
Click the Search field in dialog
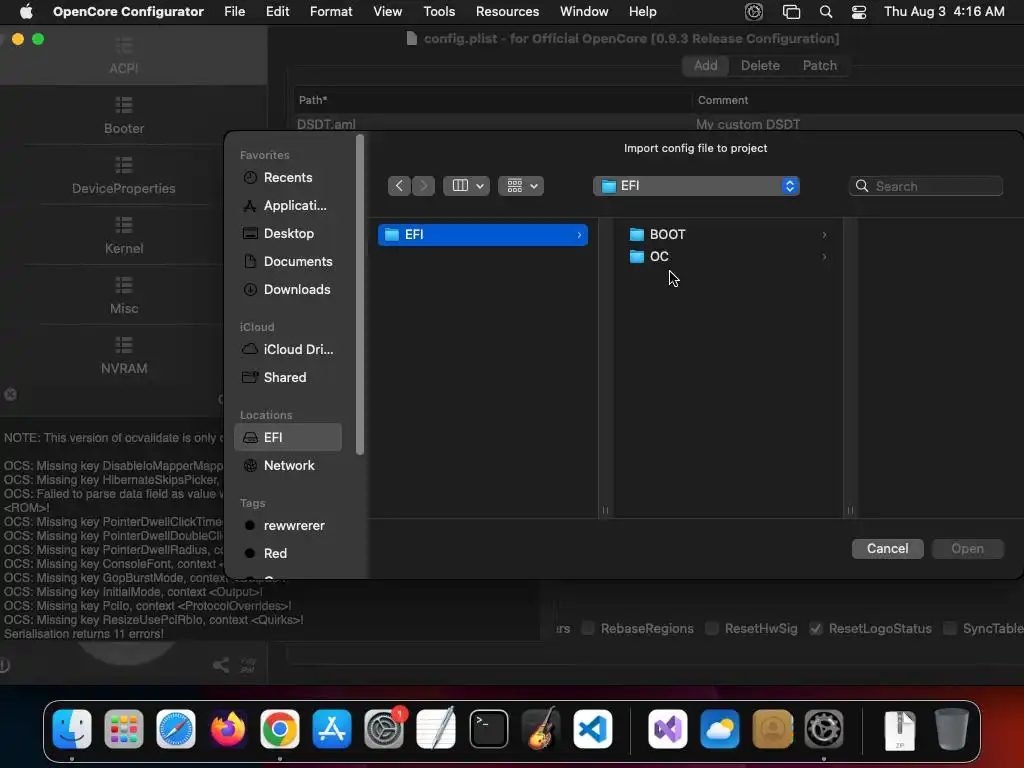point(925,186)
